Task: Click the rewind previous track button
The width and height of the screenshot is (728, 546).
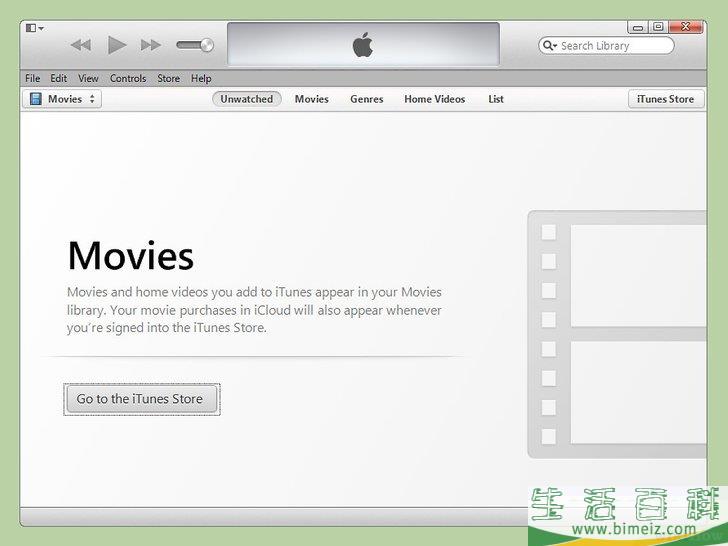Action: tap(81, 45)
